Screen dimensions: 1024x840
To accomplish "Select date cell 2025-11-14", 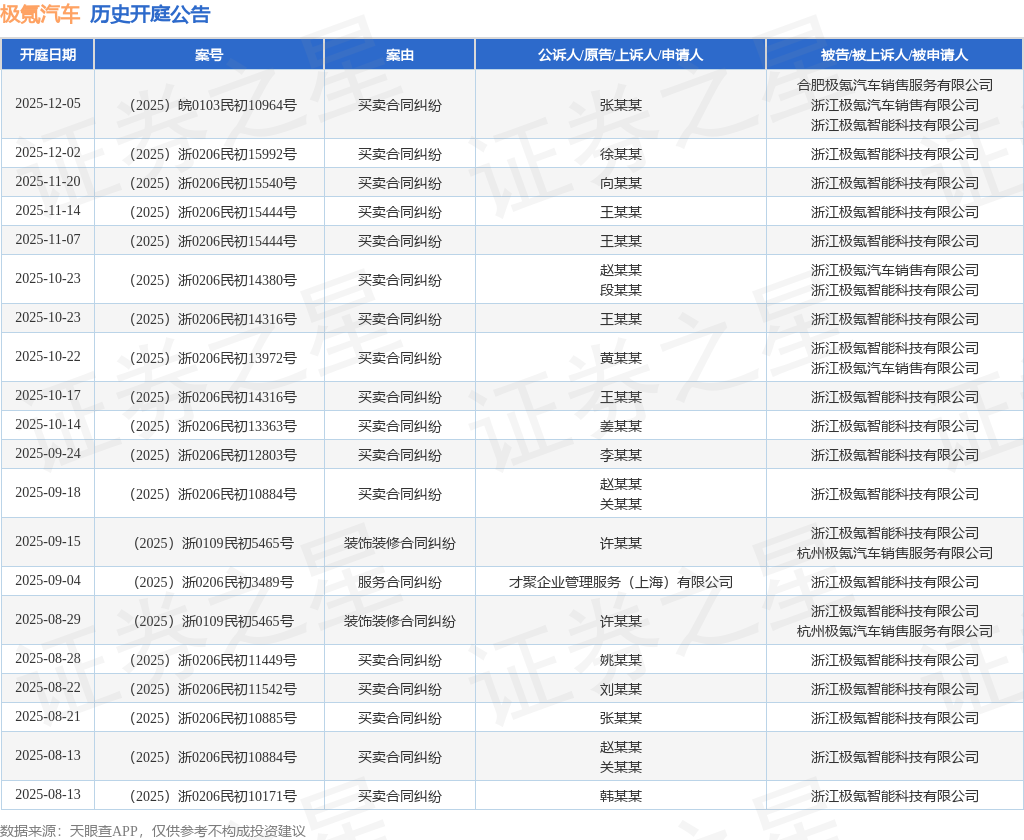I will coord(48,210).
